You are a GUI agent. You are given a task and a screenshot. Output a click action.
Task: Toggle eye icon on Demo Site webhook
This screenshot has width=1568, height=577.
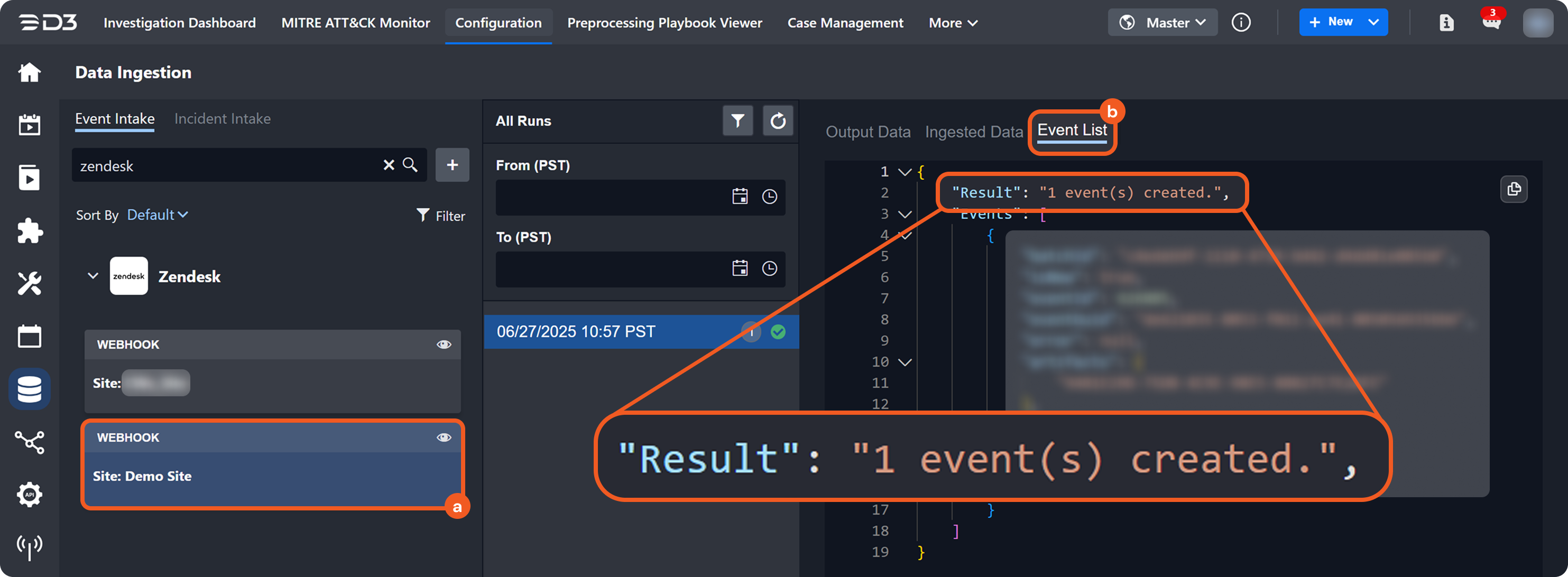[444, 438]
